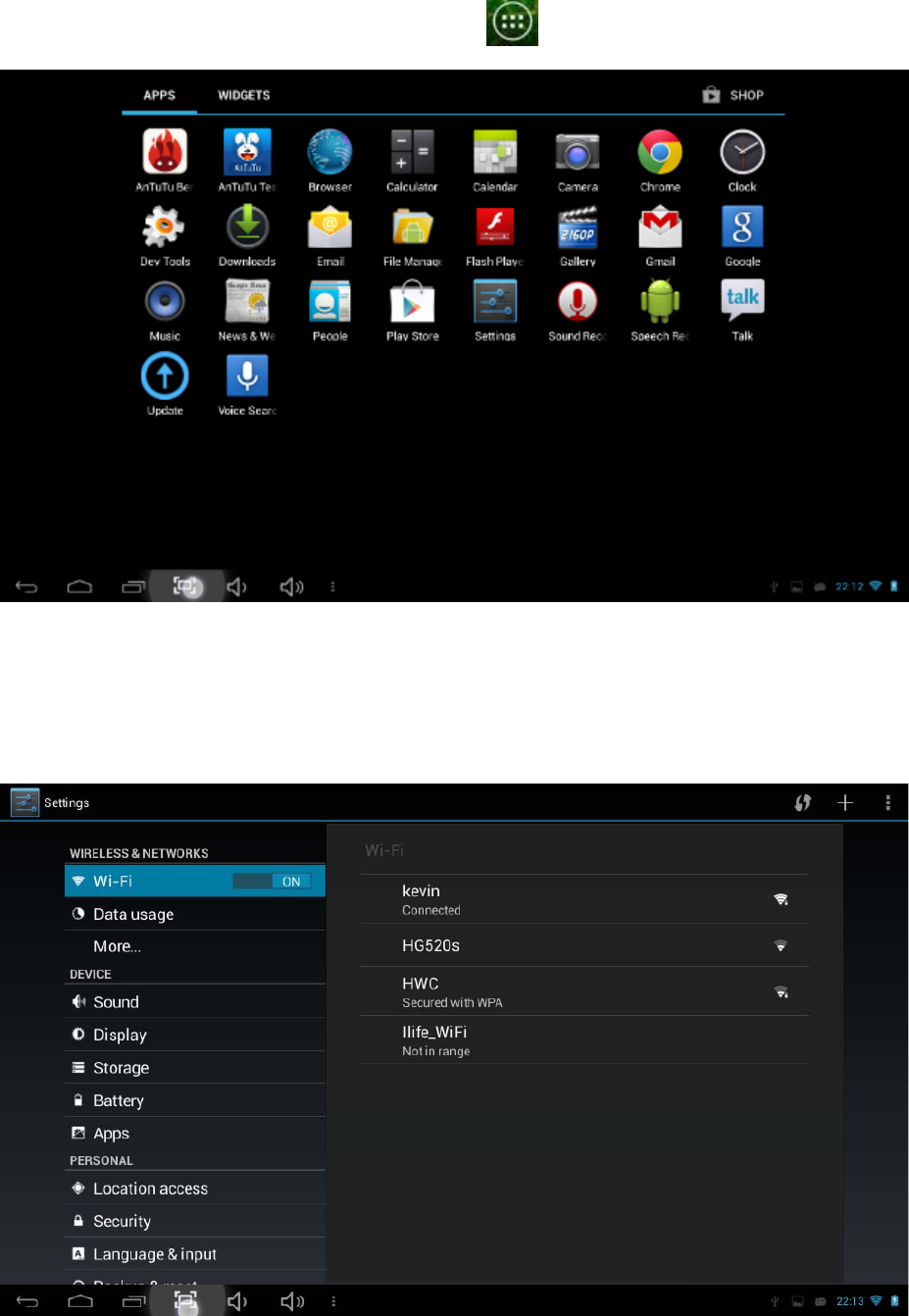909x1316 pixels.
Task: Tap the WPS push icon in Settings bar
Action: [x=803, y=802]
